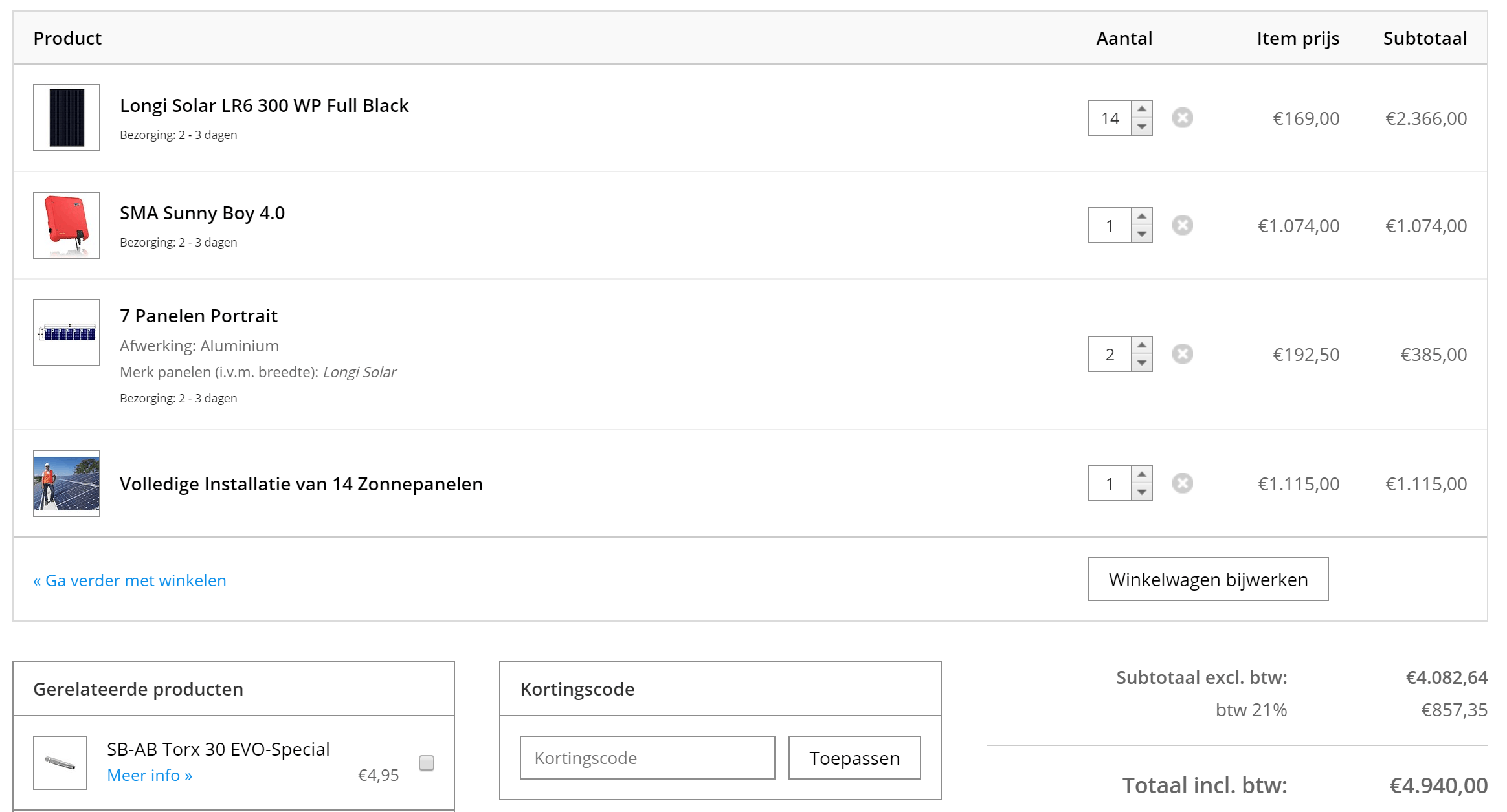Open Longi Solar LR6 300 WP Full Black

click(264, 105)
